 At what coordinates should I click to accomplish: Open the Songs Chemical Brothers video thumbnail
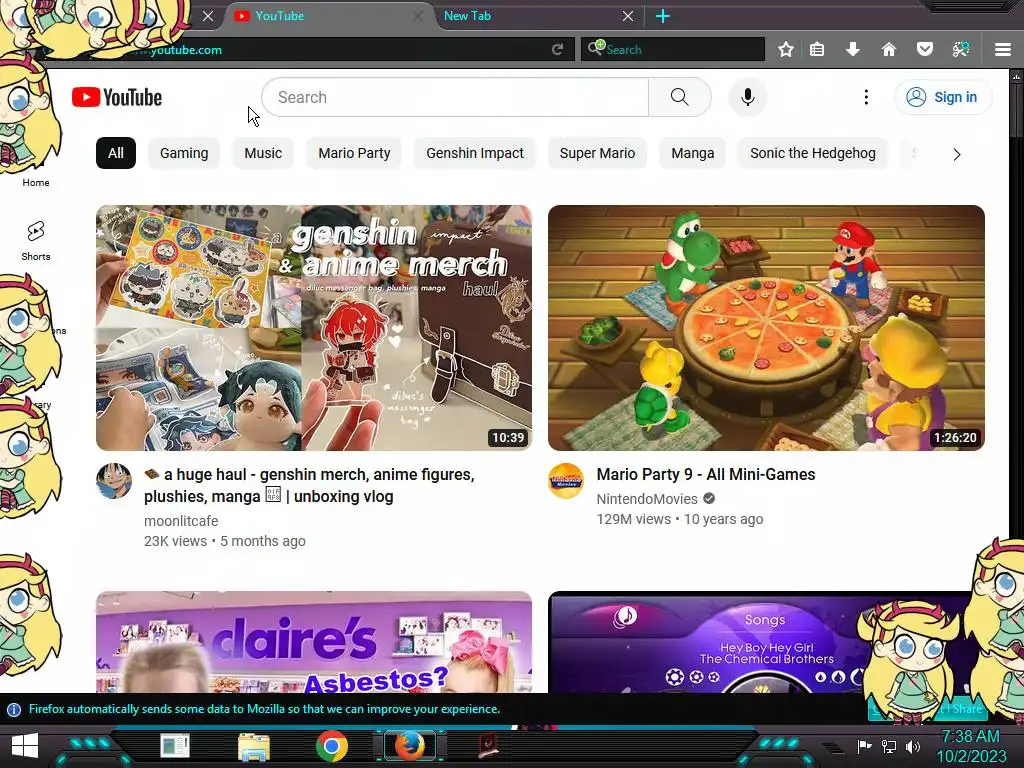click(x=766, y=642)
